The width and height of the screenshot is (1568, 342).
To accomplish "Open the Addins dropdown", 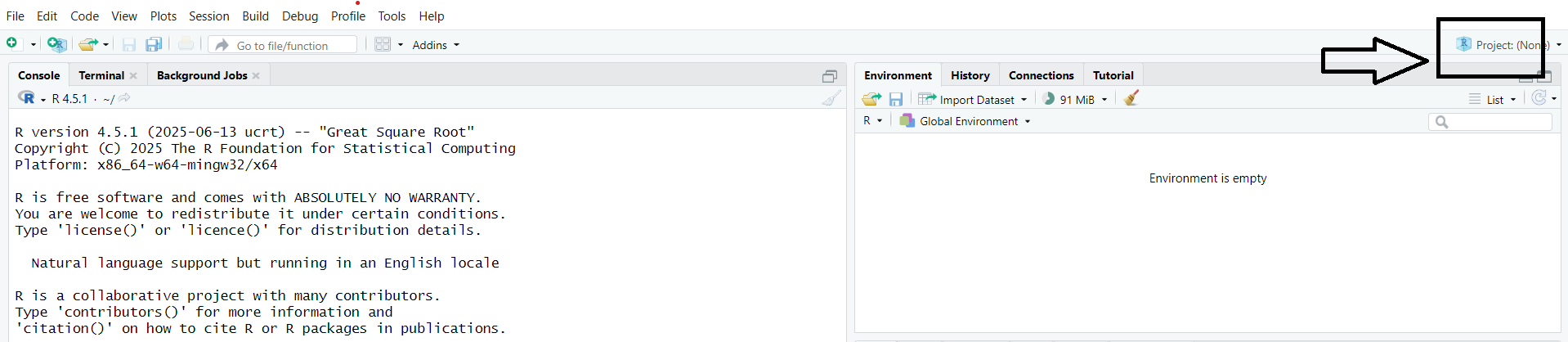I will 435,45.
